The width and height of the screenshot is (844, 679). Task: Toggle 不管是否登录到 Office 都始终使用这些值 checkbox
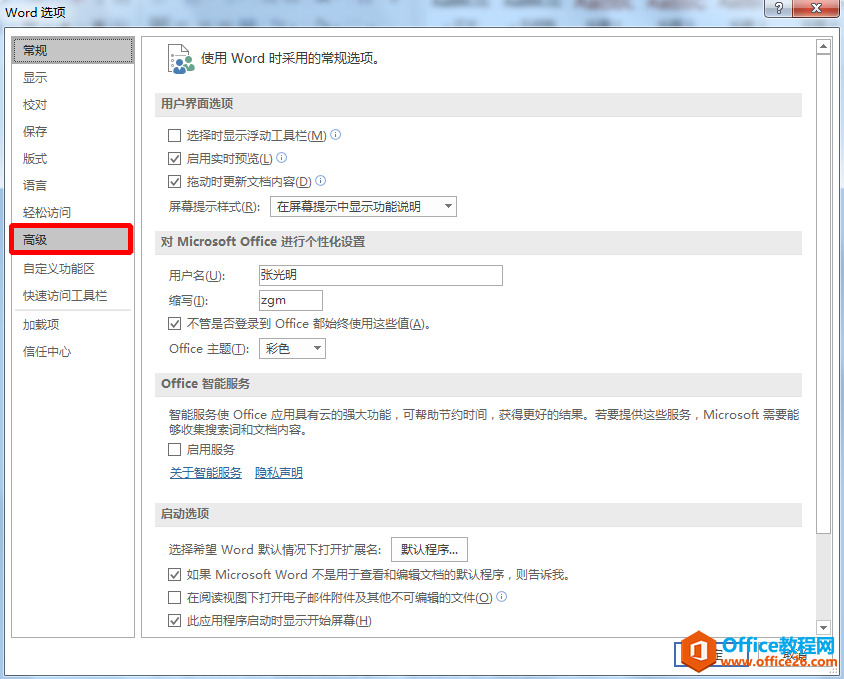(x=174, y=324)
